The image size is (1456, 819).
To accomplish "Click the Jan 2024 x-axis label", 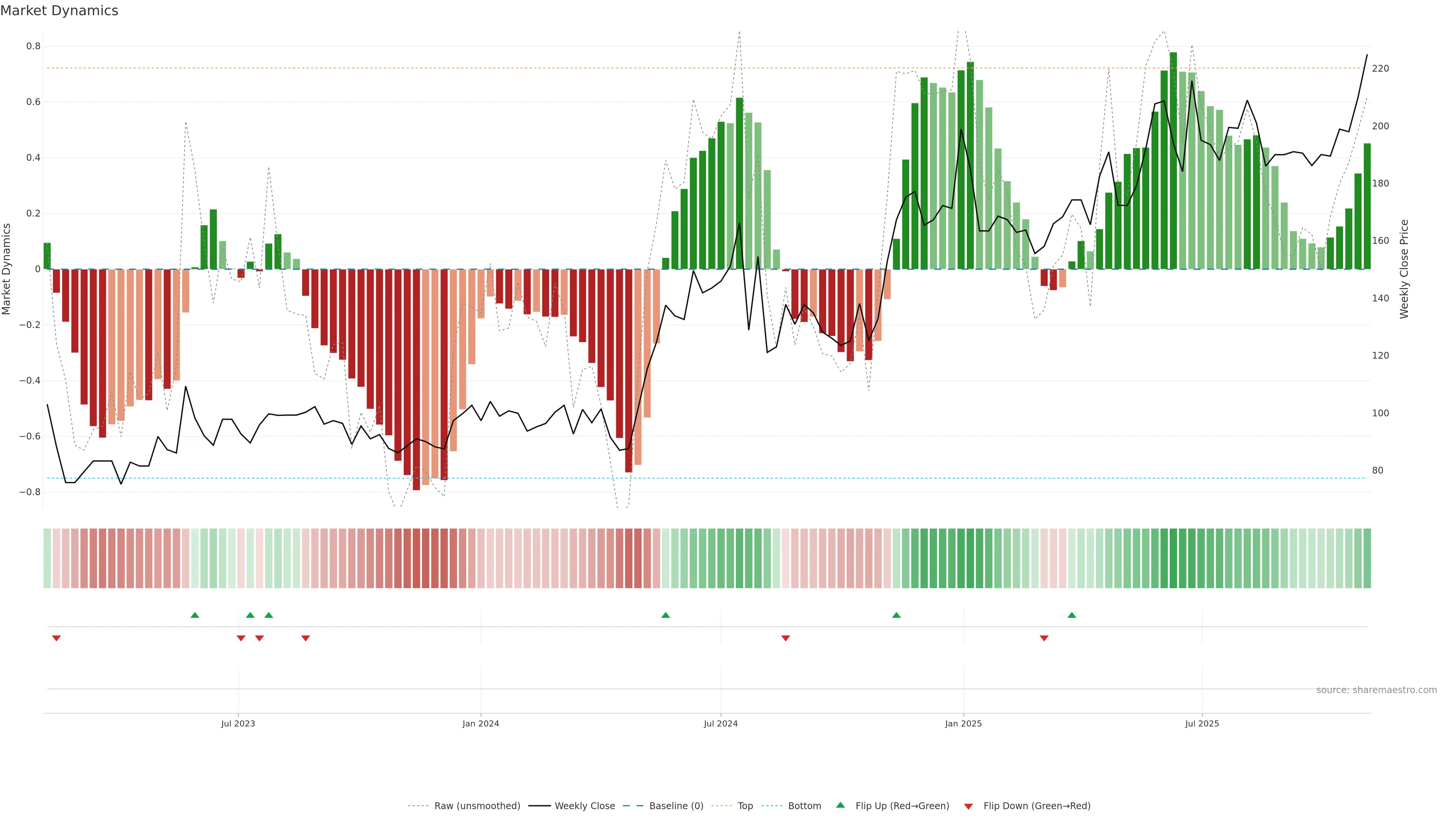I will click(x=480, y=723).
